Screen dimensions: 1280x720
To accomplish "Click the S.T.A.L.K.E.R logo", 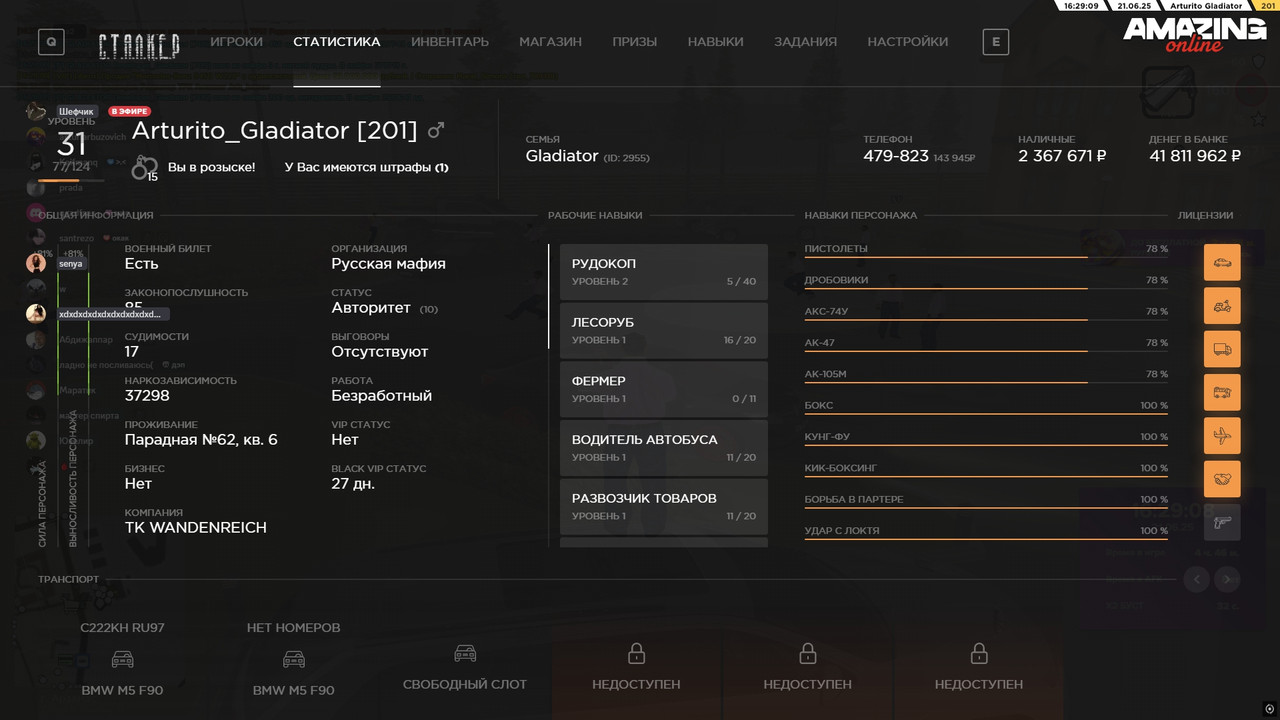I will coord(139,45).
